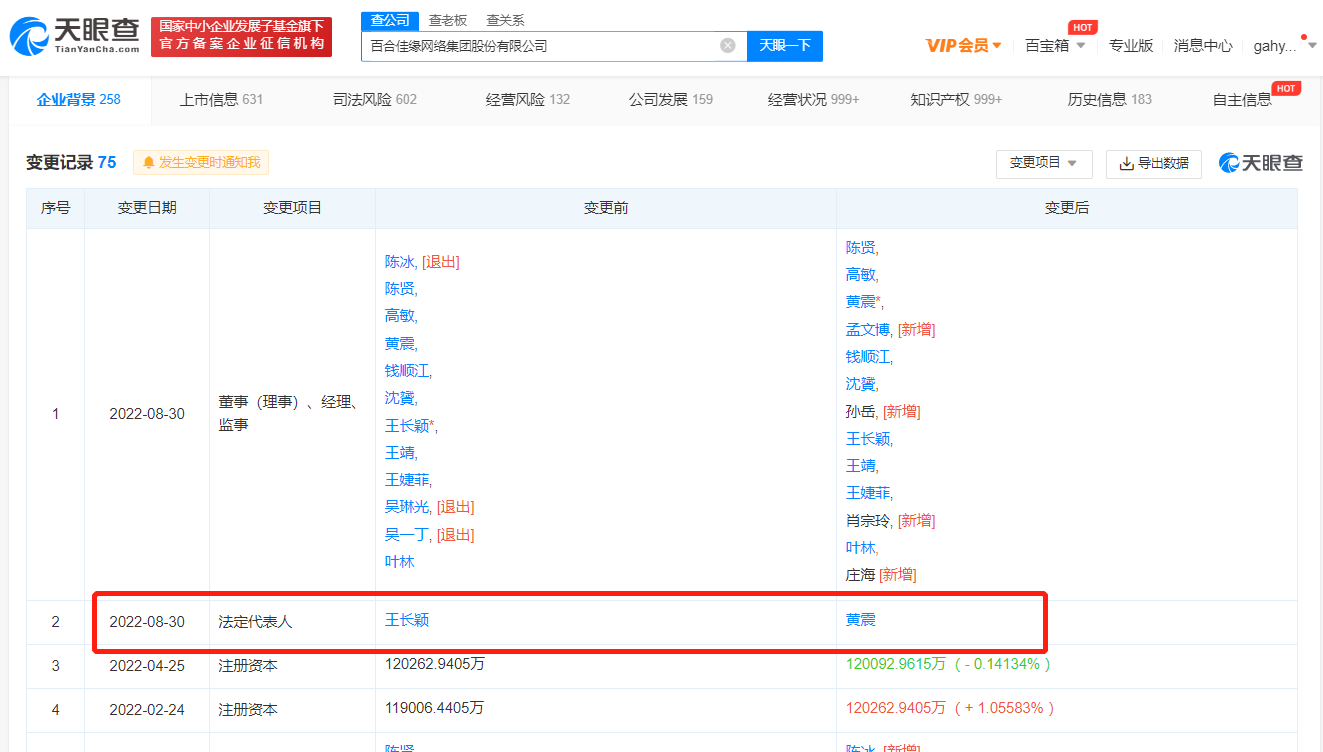Open the 专业版 link

click(1130, 45)
